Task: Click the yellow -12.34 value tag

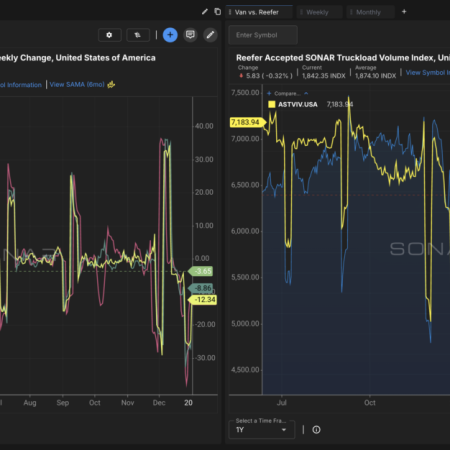Action: 203,300
